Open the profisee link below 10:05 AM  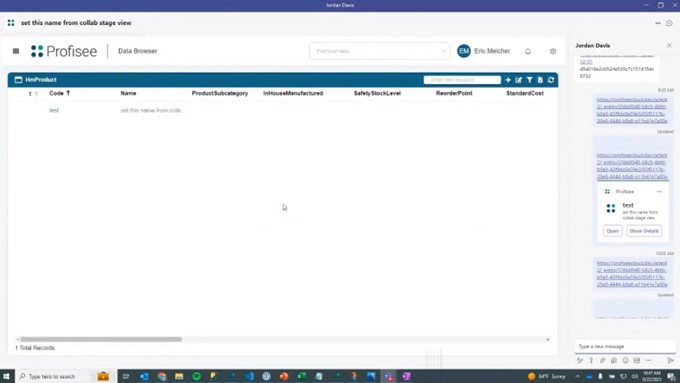click(x=632, y=274)
